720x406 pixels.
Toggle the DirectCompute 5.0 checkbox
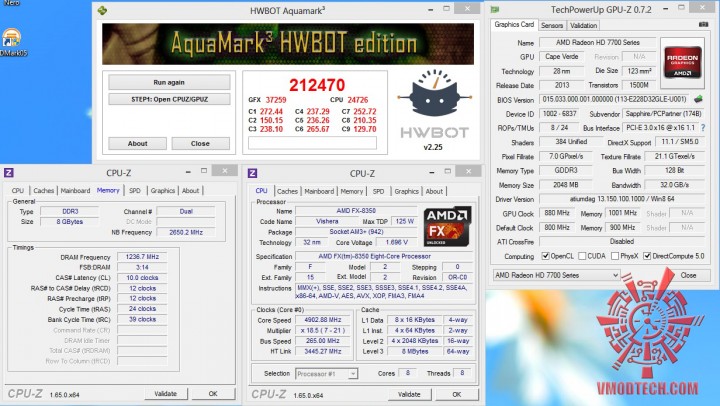647,256
